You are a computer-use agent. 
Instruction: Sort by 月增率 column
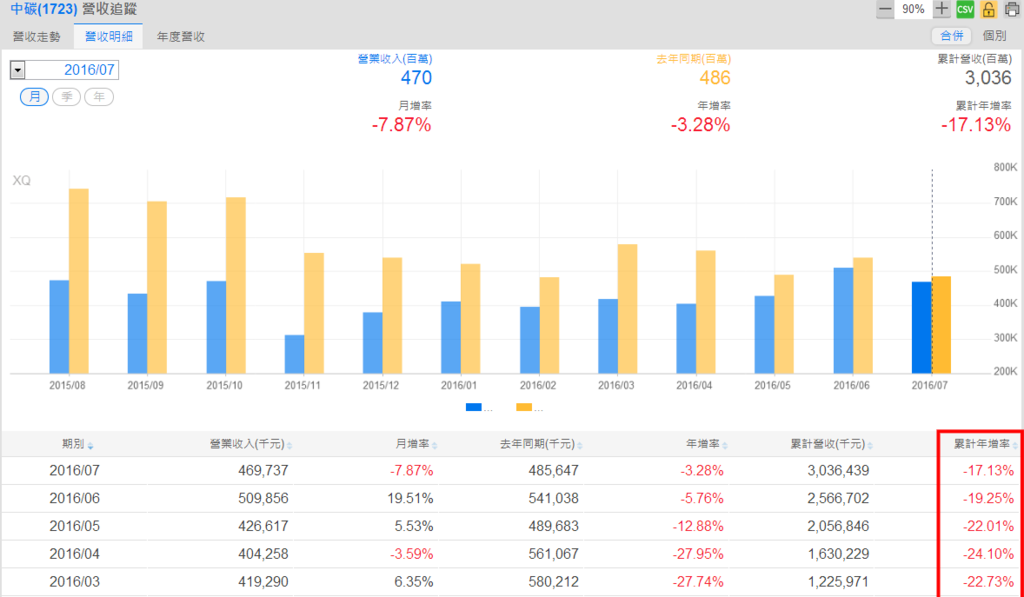(416, 444)
